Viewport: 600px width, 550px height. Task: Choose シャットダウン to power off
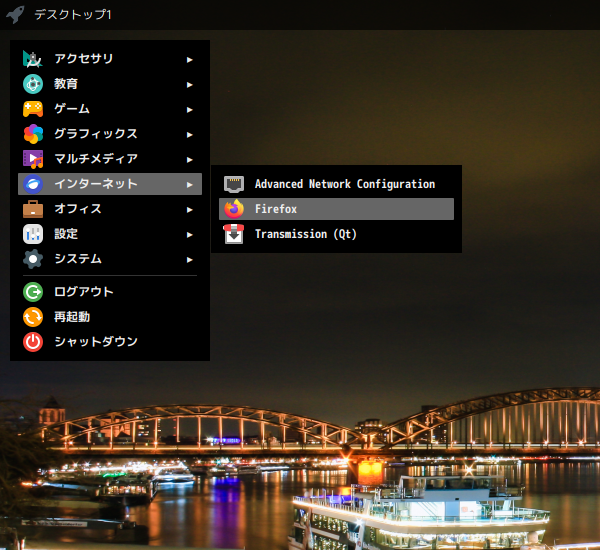tap(110, 342)
